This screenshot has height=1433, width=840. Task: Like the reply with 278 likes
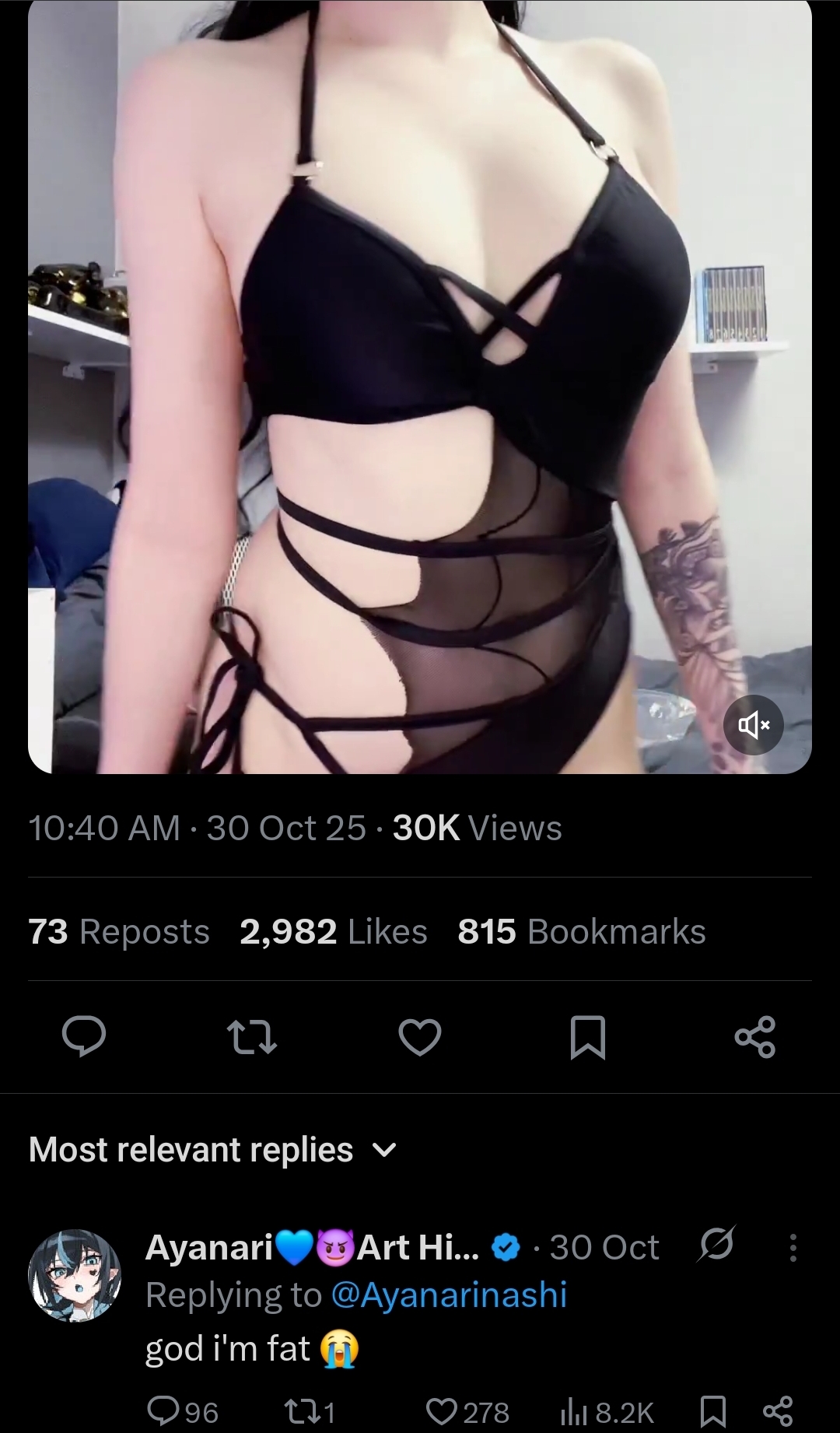pos(467,1411)
